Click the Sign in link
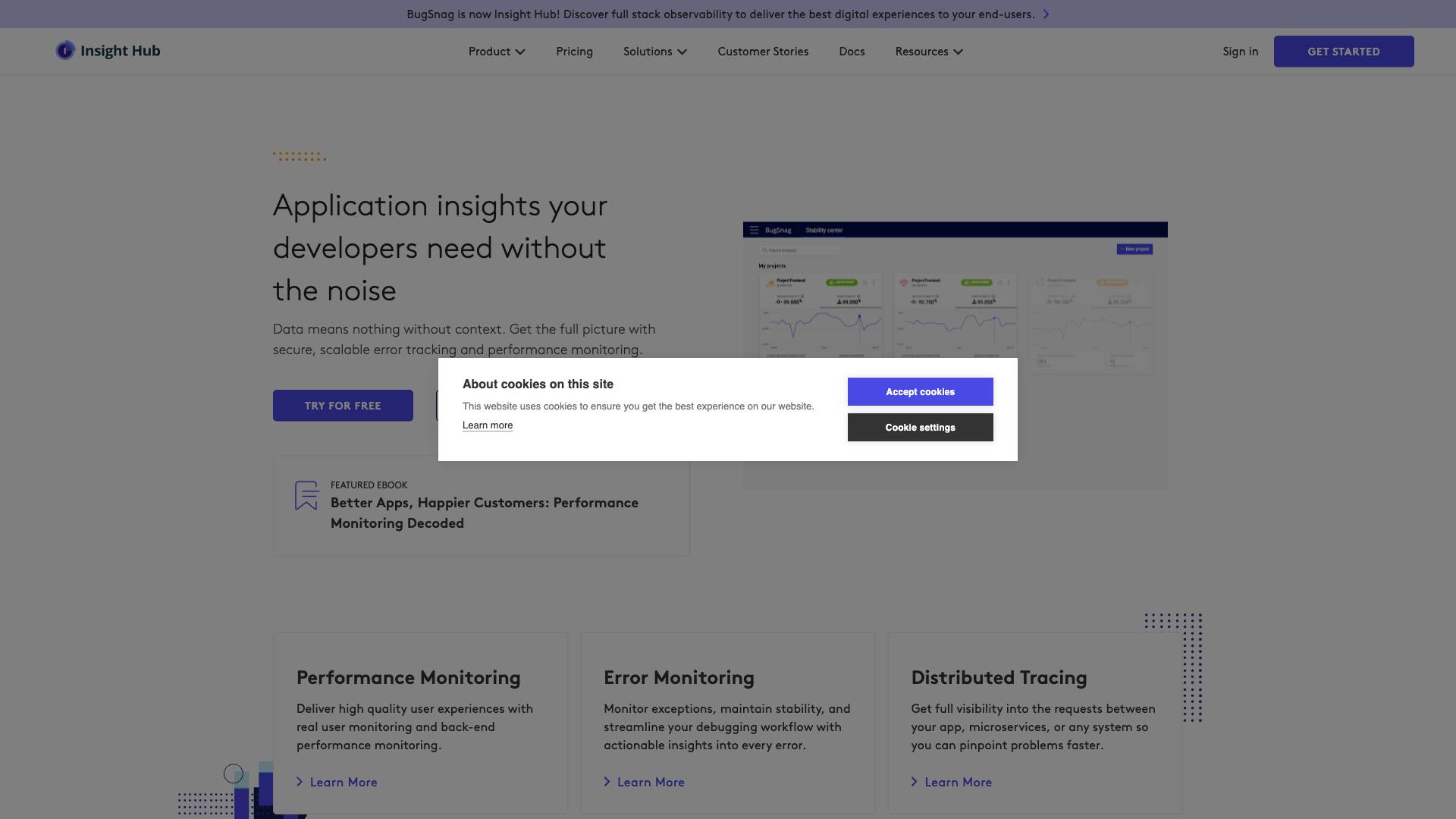1456x819 pixels. [1240, 52]
